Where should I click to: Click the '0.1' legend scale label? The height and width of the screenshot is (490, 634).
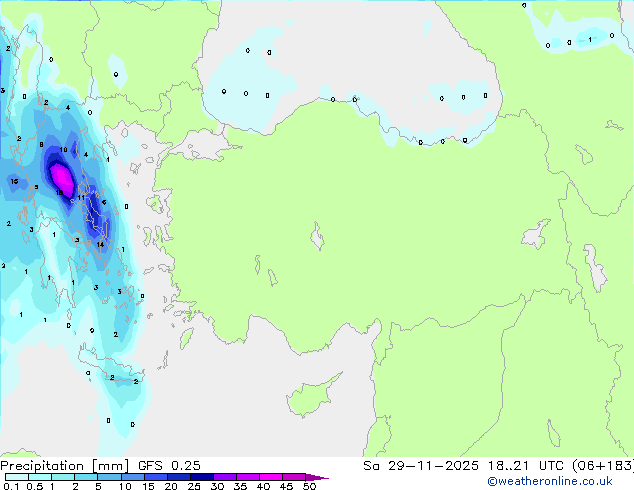pyautogui.click(x=11, y=486)
